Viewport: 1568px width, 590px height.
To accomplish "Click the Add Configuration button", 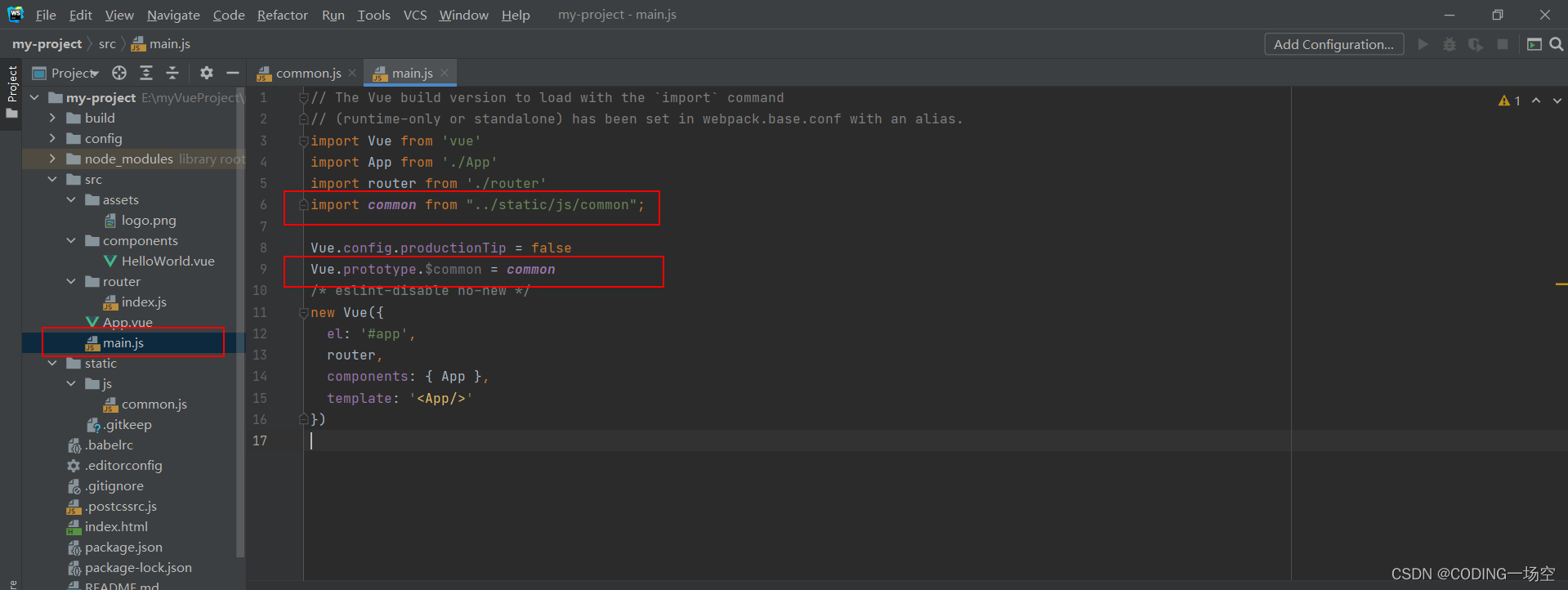I will tap(1334, 44).
